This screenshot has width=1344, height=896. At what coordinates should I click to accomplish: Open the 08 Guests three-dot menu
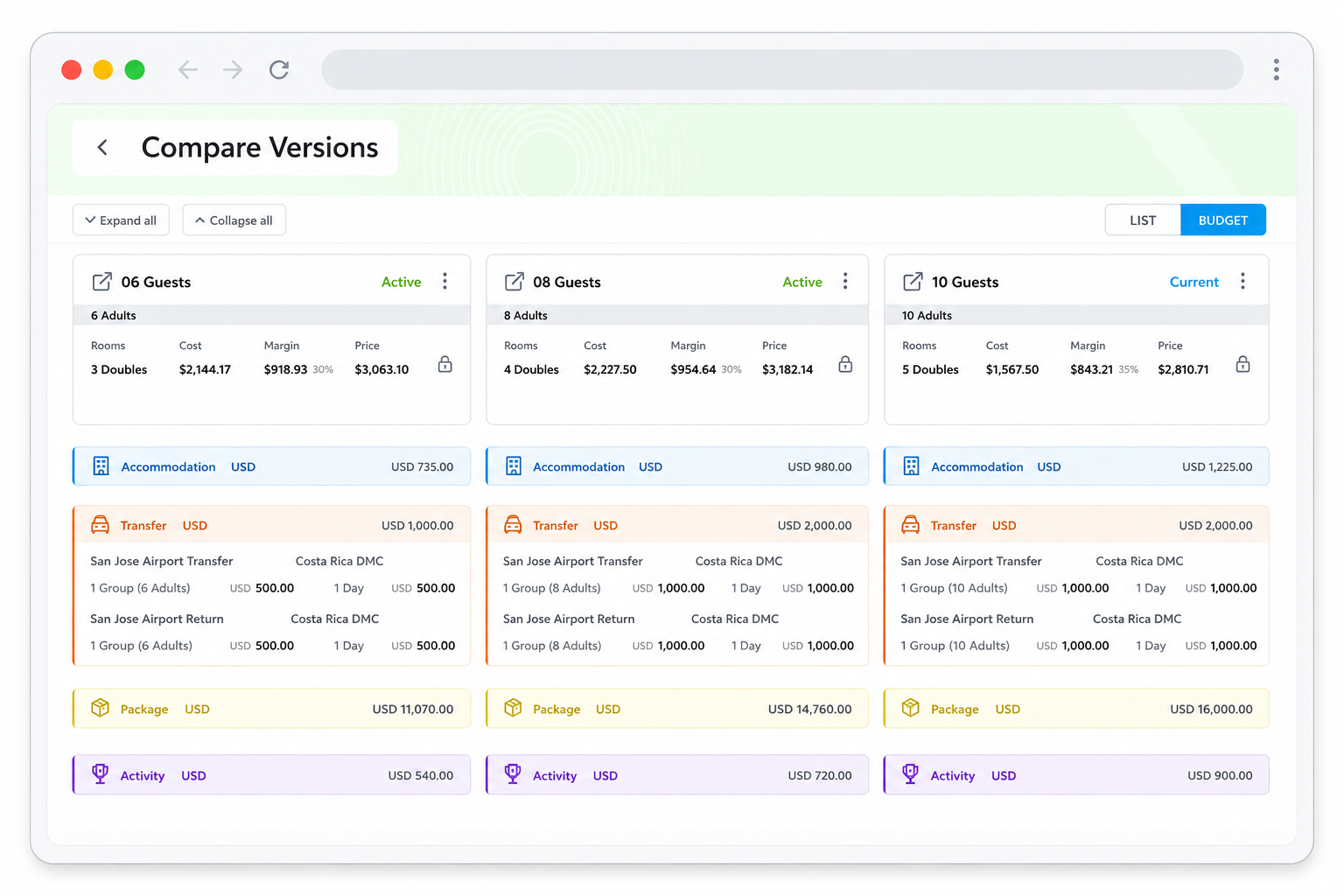(x=845, y=281)
